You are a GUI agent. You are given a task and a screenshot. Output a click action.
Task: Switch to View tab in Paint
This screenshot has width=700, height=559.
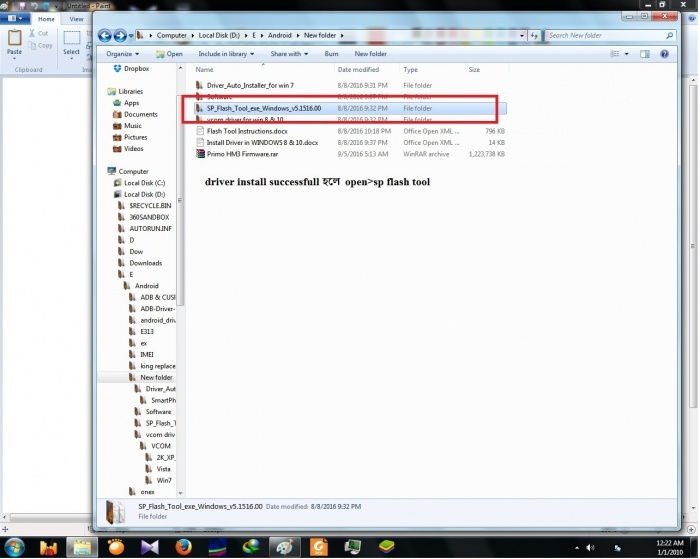76,19
